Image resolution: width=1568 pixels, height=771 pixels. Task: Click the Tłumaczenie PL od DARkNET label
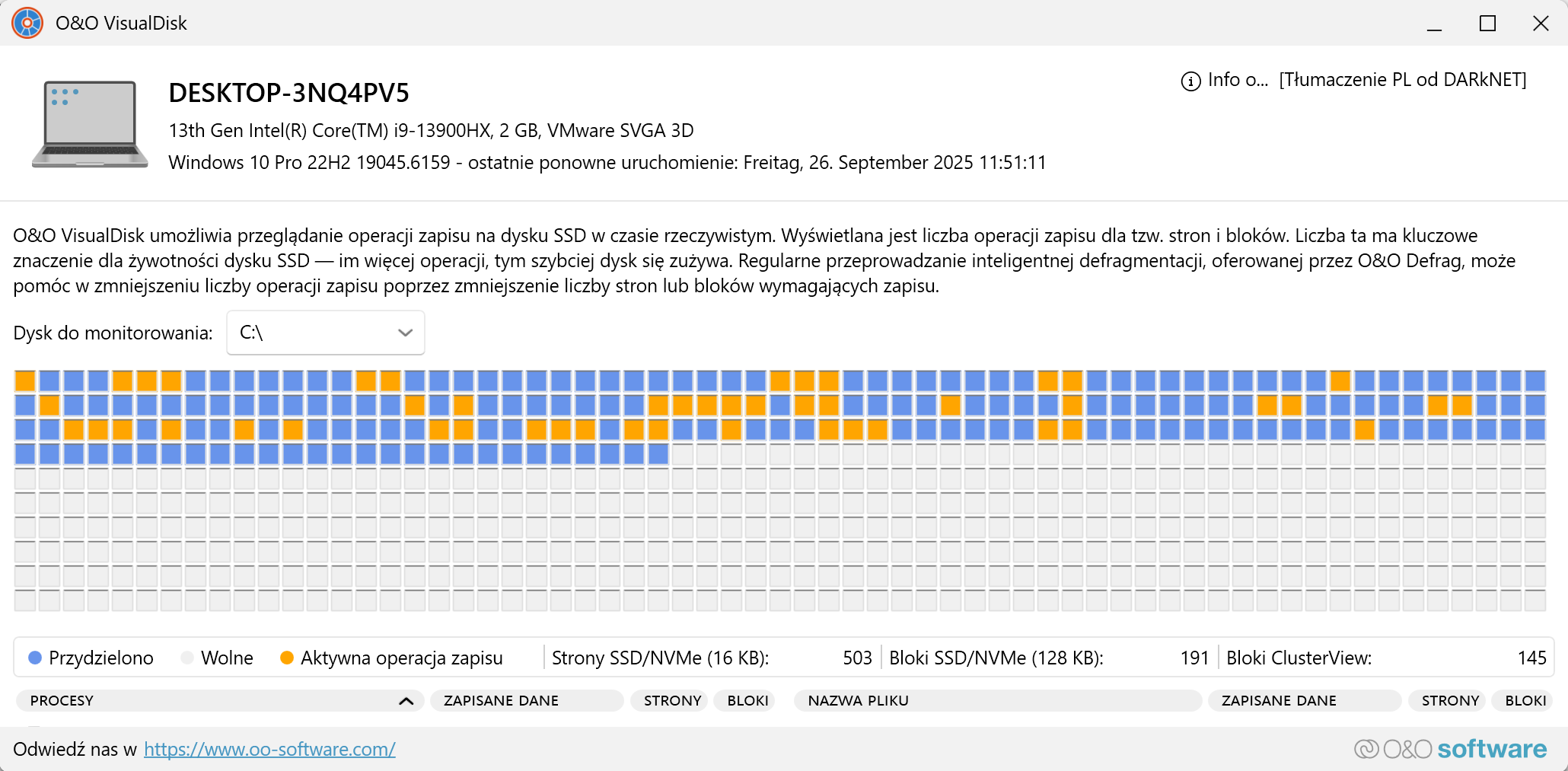point(1403,80)
